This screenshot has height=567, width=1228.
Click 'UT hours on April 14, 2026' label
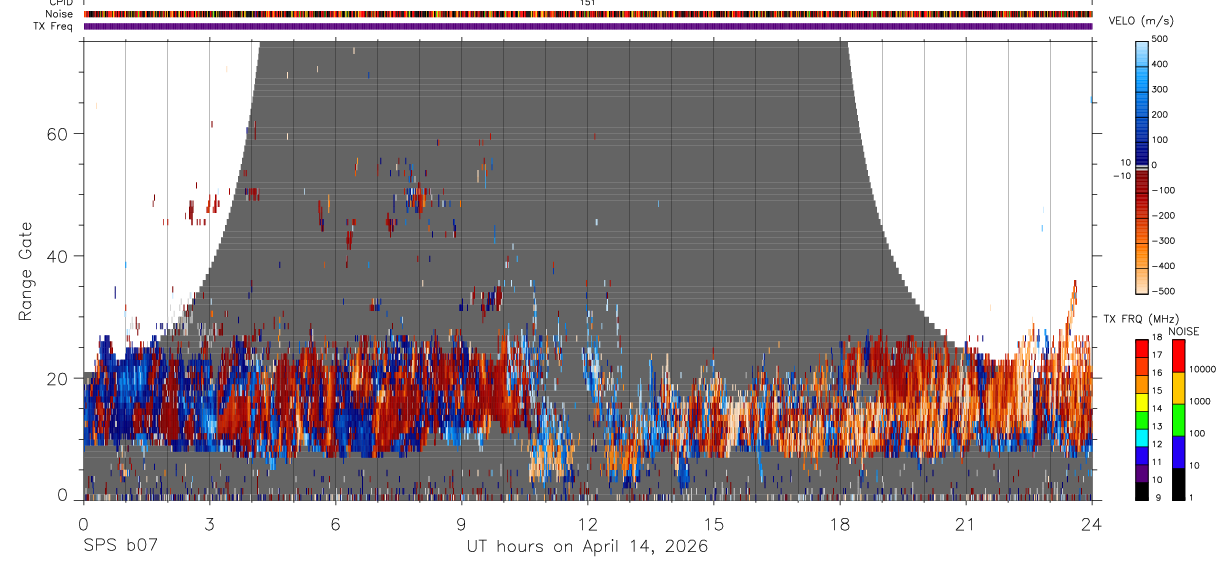click(x=587, y=546)
